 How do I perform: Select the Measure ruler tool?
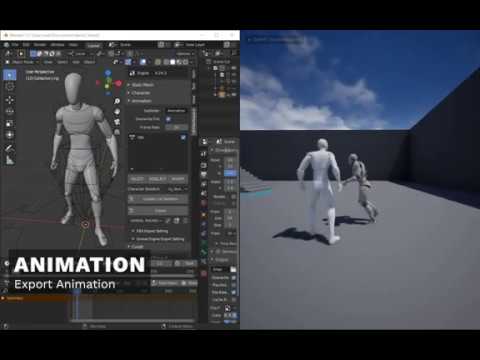(9, 160)
